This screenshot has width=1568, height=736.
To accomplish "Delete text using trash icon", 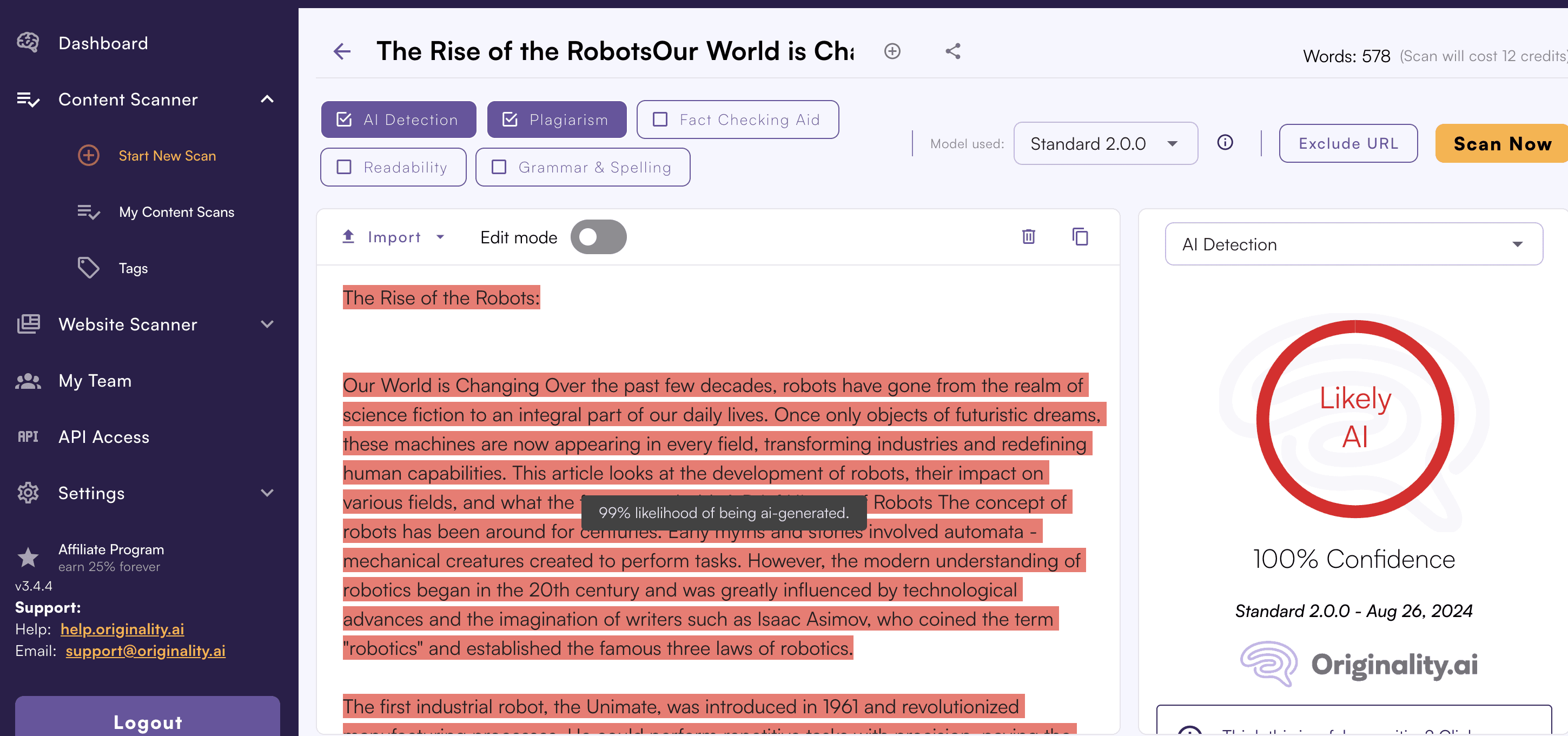I will 1028,236.
